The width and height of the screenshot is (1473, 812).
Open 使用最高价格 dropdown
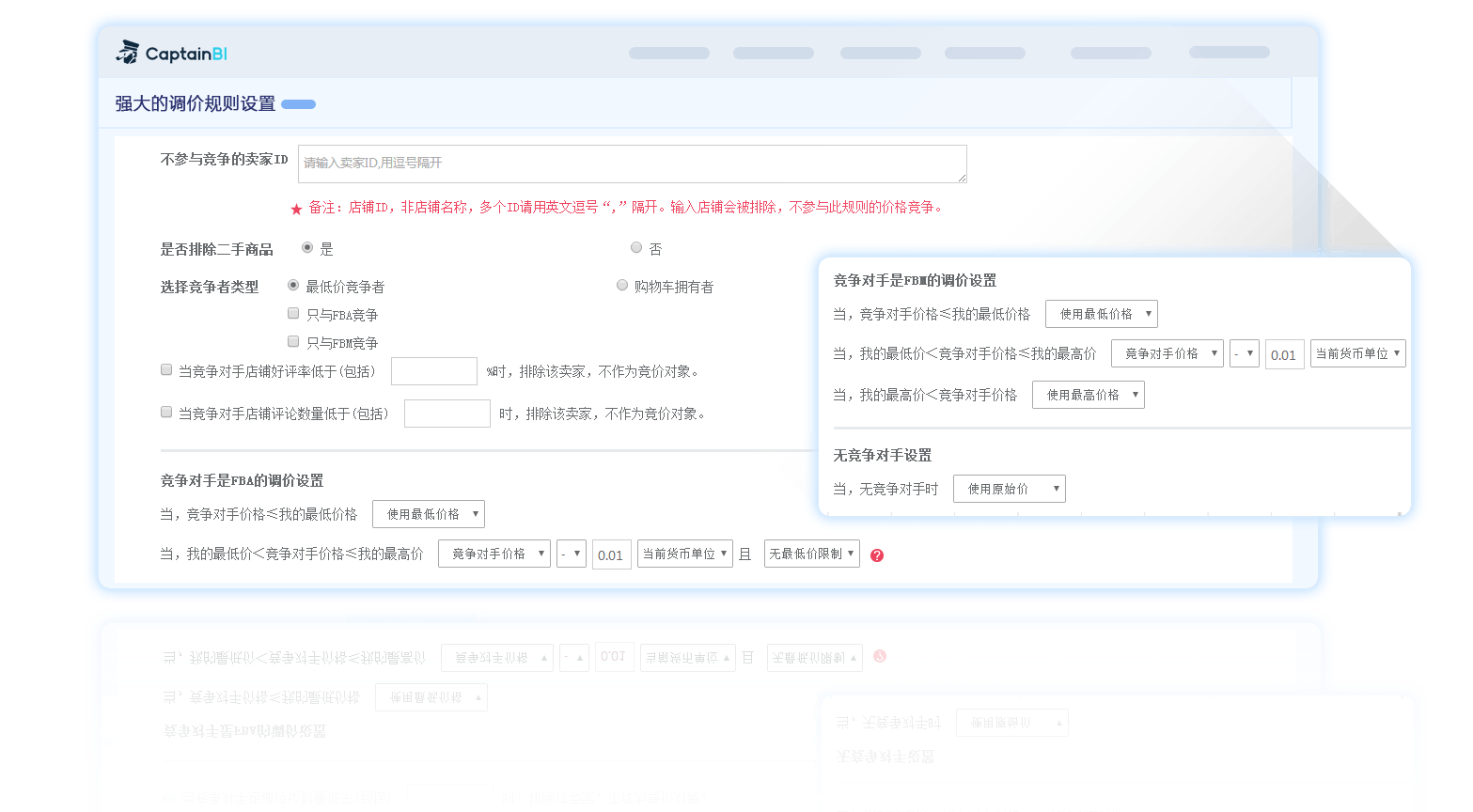[1089, 395]
